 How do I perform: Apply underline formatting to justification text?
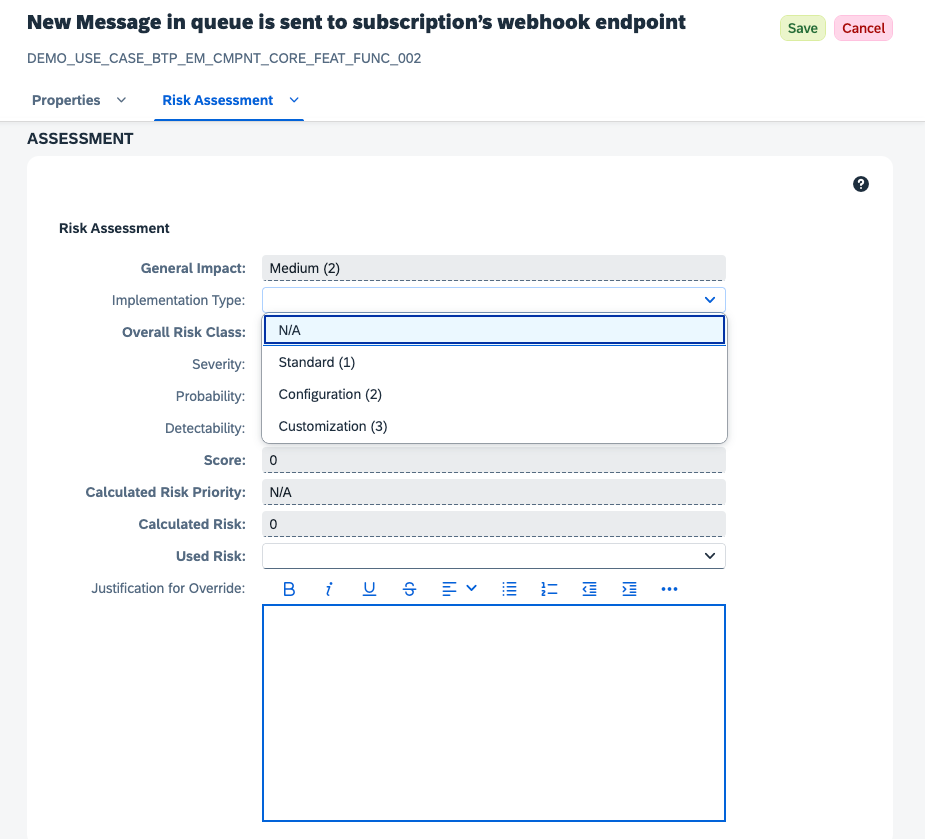369,589
